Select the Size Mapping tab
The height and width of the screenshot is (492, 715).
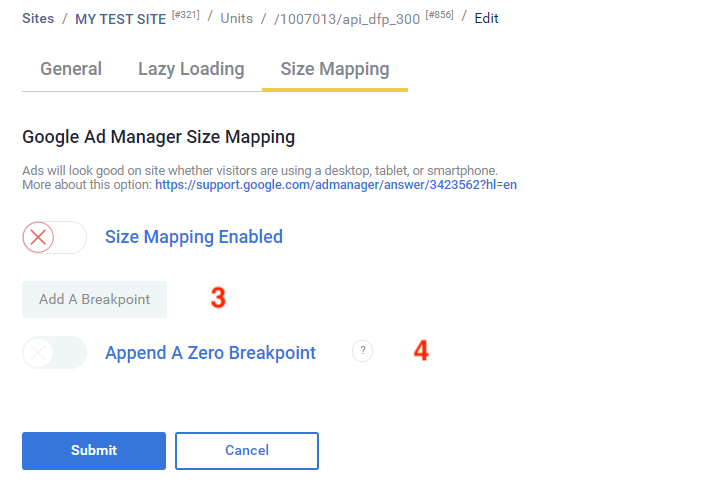(x=335, y=69)
